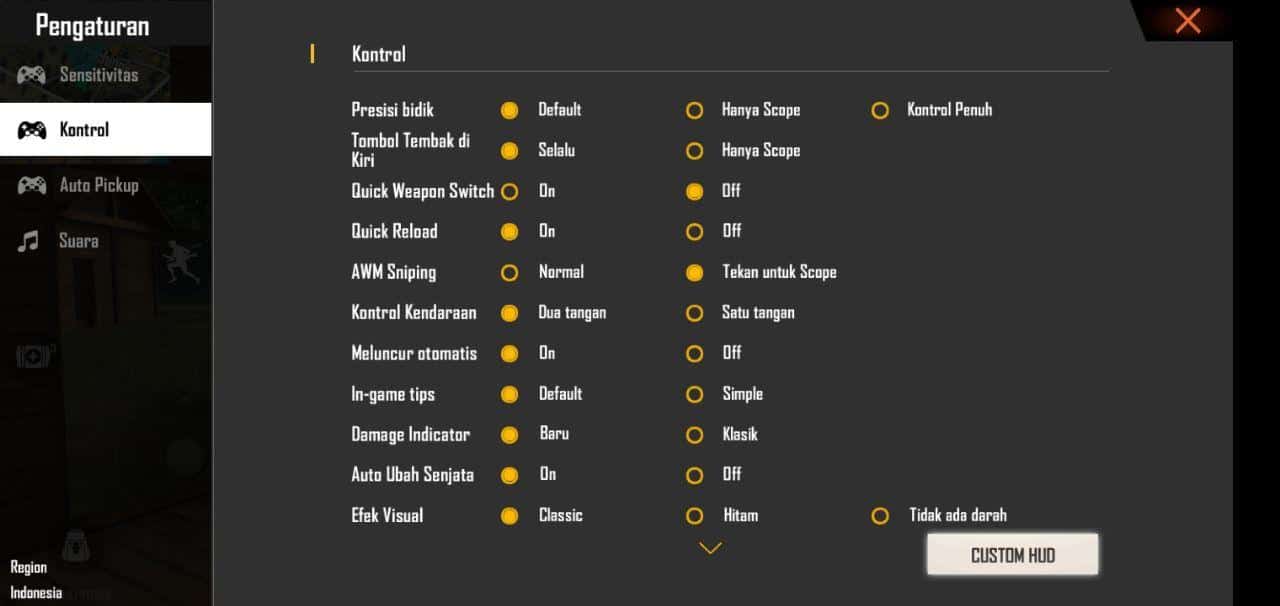Click the Kontrol controller icon in sidebar
This screenshot has height=606, width=1280.
31,129
